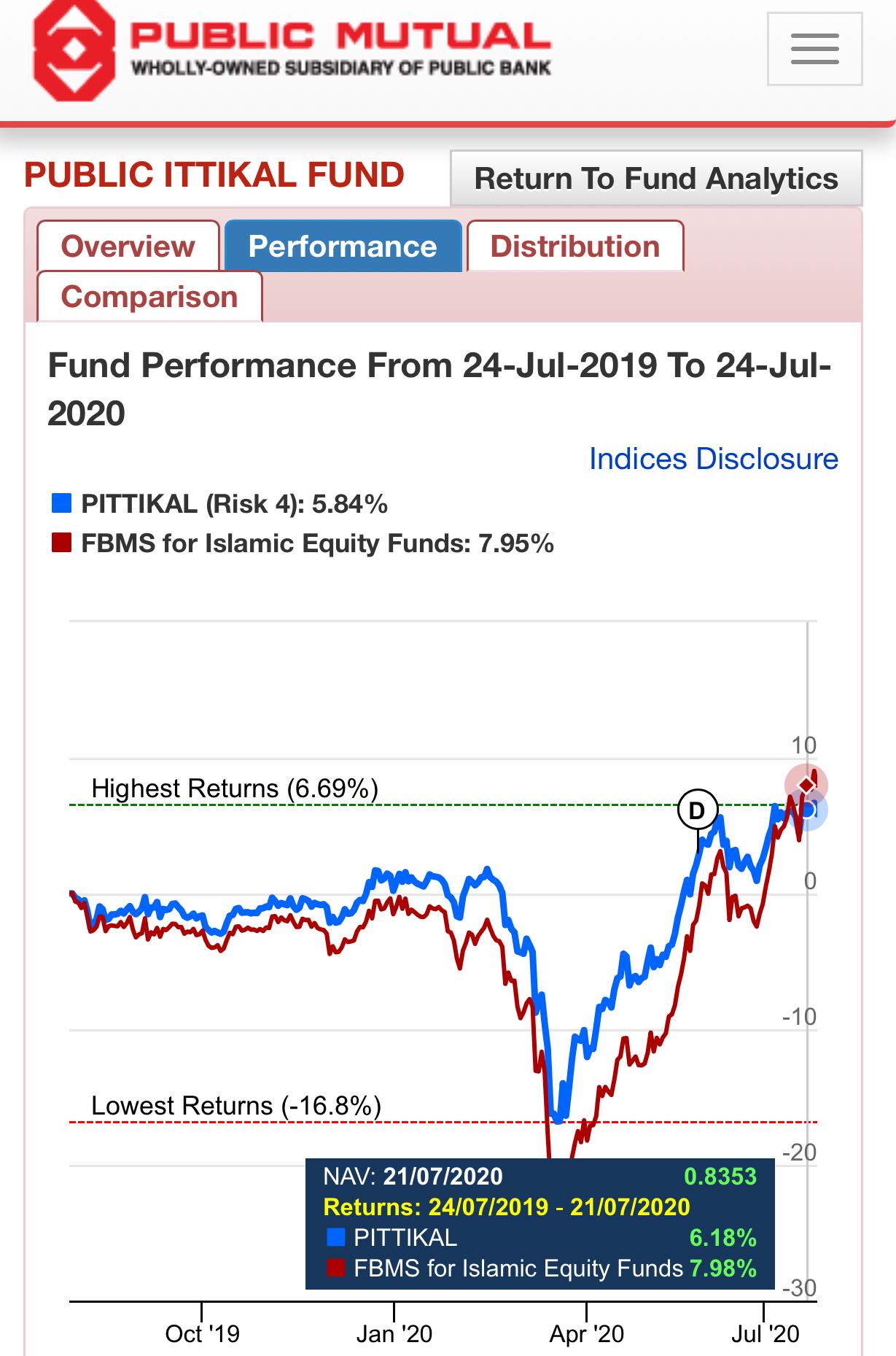Screen dimensions: 896x1356
Task: Click the Apr '20 axis tick label
Action: tap(587, 1333)
